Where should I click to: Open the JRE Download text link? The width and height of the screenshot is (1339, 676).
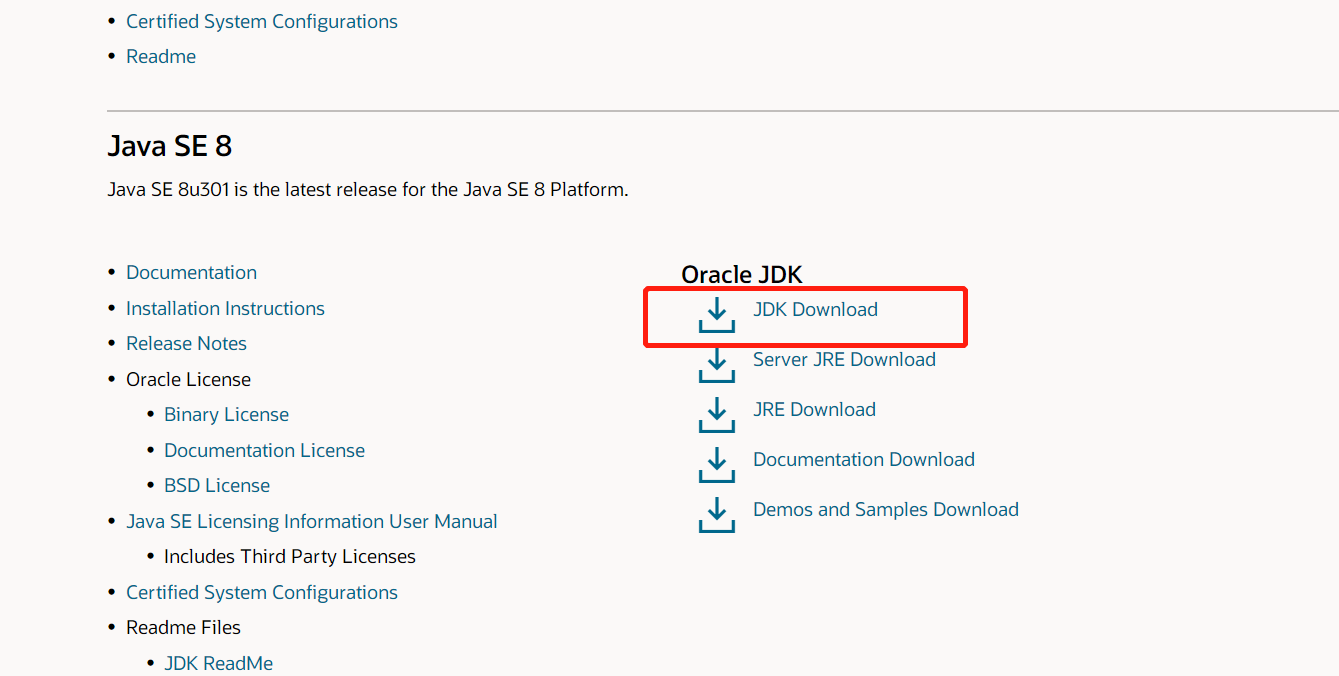point(814,409)
